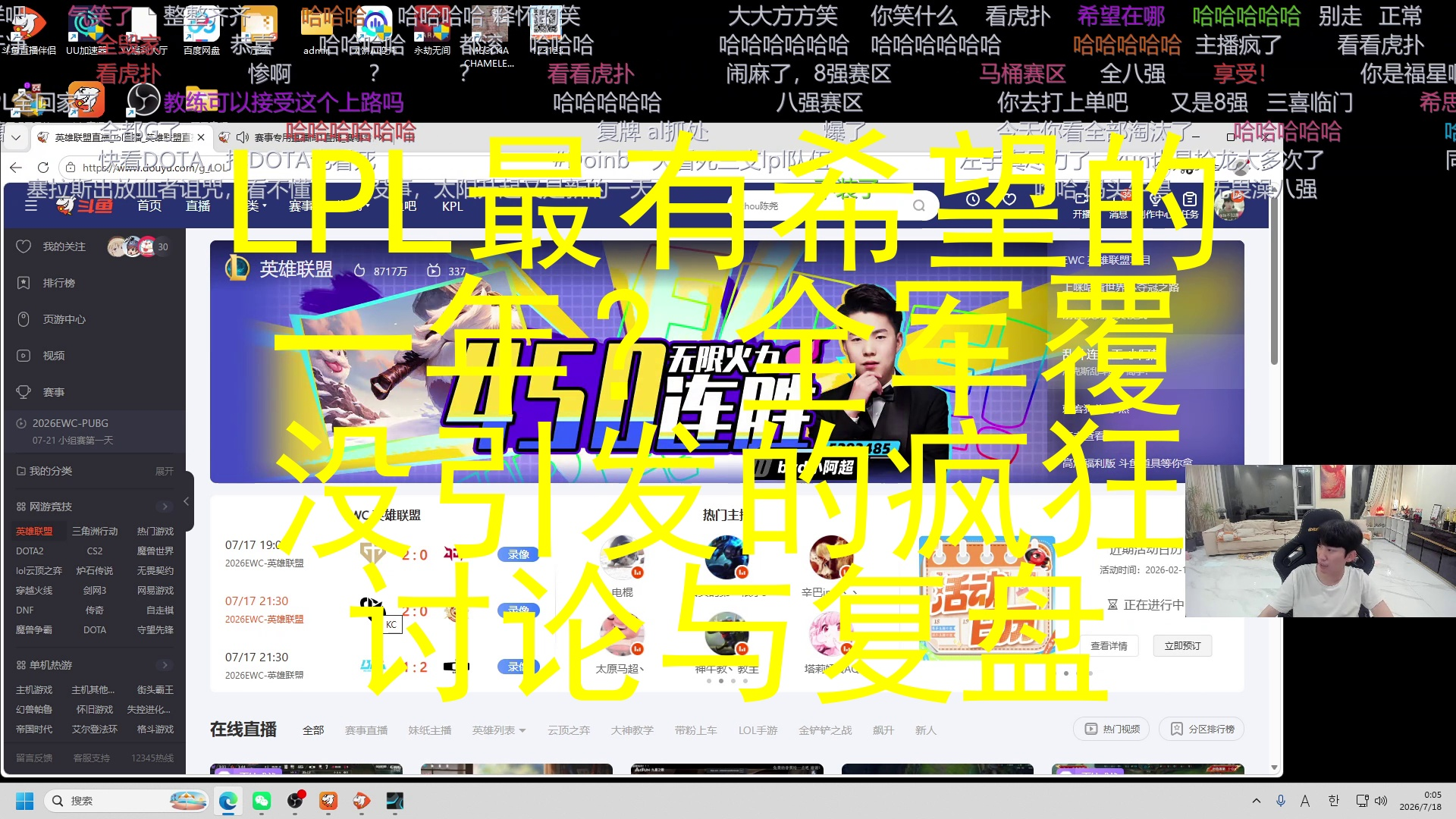The image size is (1456, 819).
Task: Go back in the browser
Action: [x=16, y=167]
